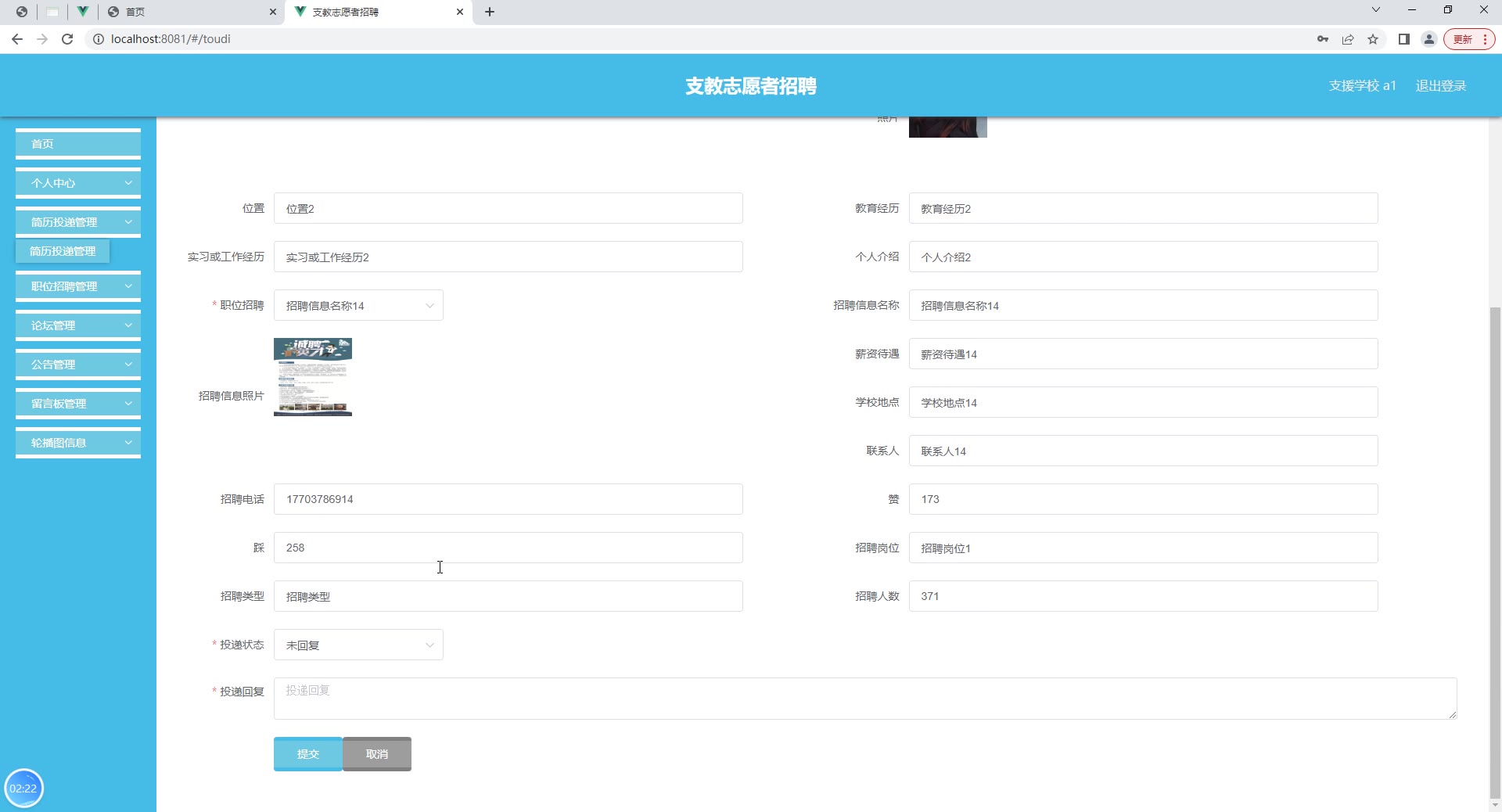Viewport: 1502px width, 812px height.
Task: Click the 学校地点 input field
Action: pos(1143,402)
